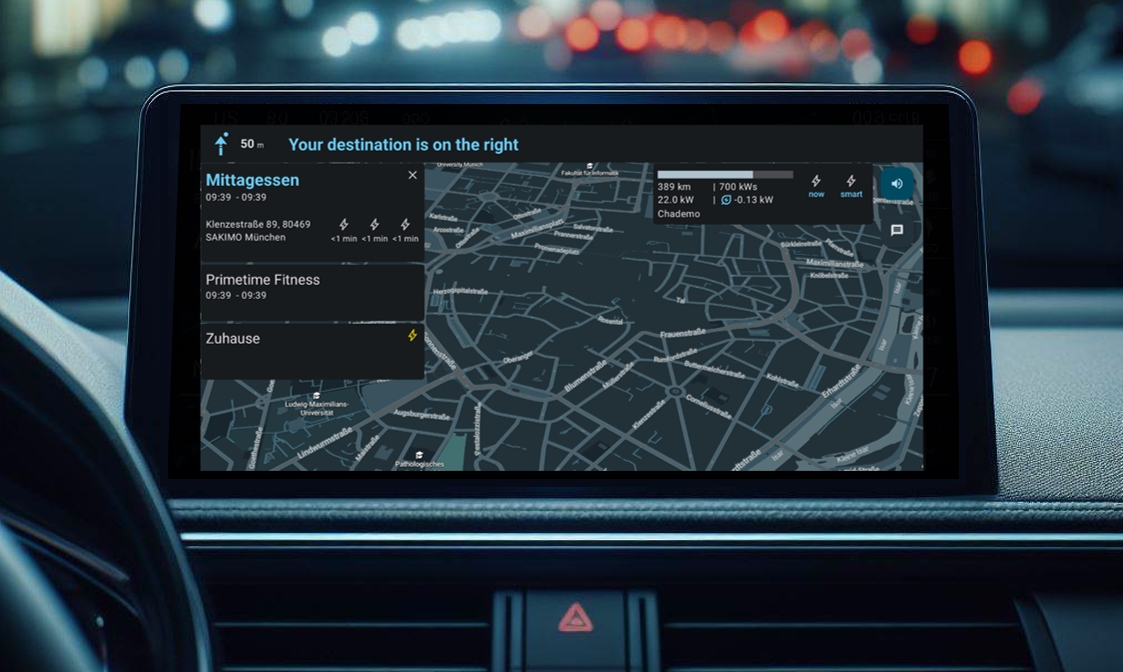
Task: Open the Zuhause destination card
Action: pos(312,351)
